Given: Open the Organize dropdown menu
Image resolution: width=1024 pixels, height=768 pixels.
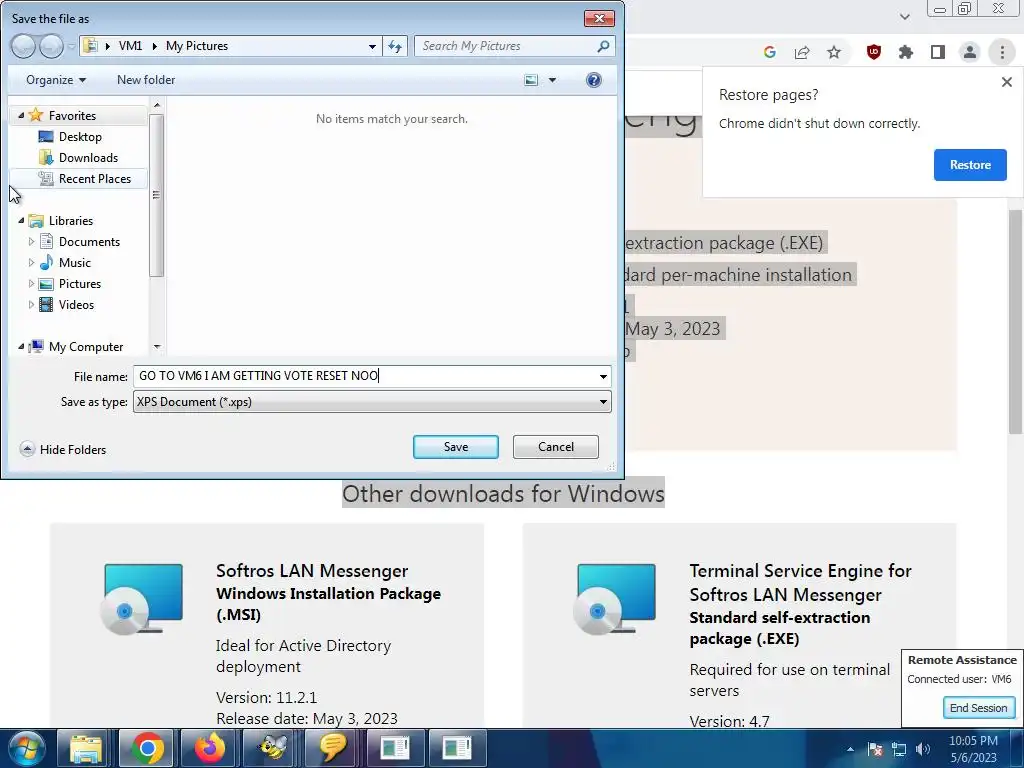Looking at the screenshot, I should click(56, 80).
